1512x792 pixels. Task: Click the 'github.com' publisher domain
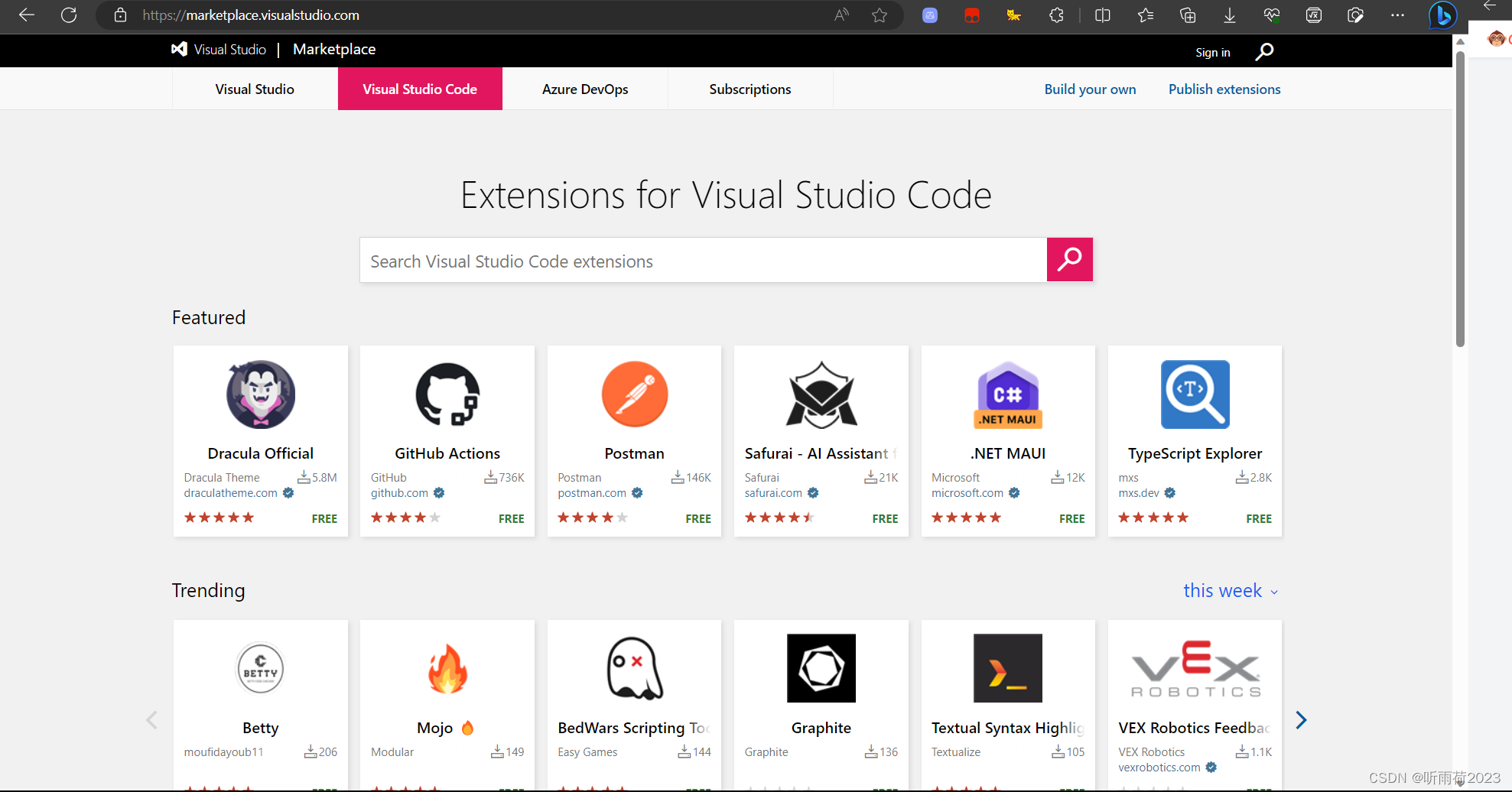click(x=399, y=493)
